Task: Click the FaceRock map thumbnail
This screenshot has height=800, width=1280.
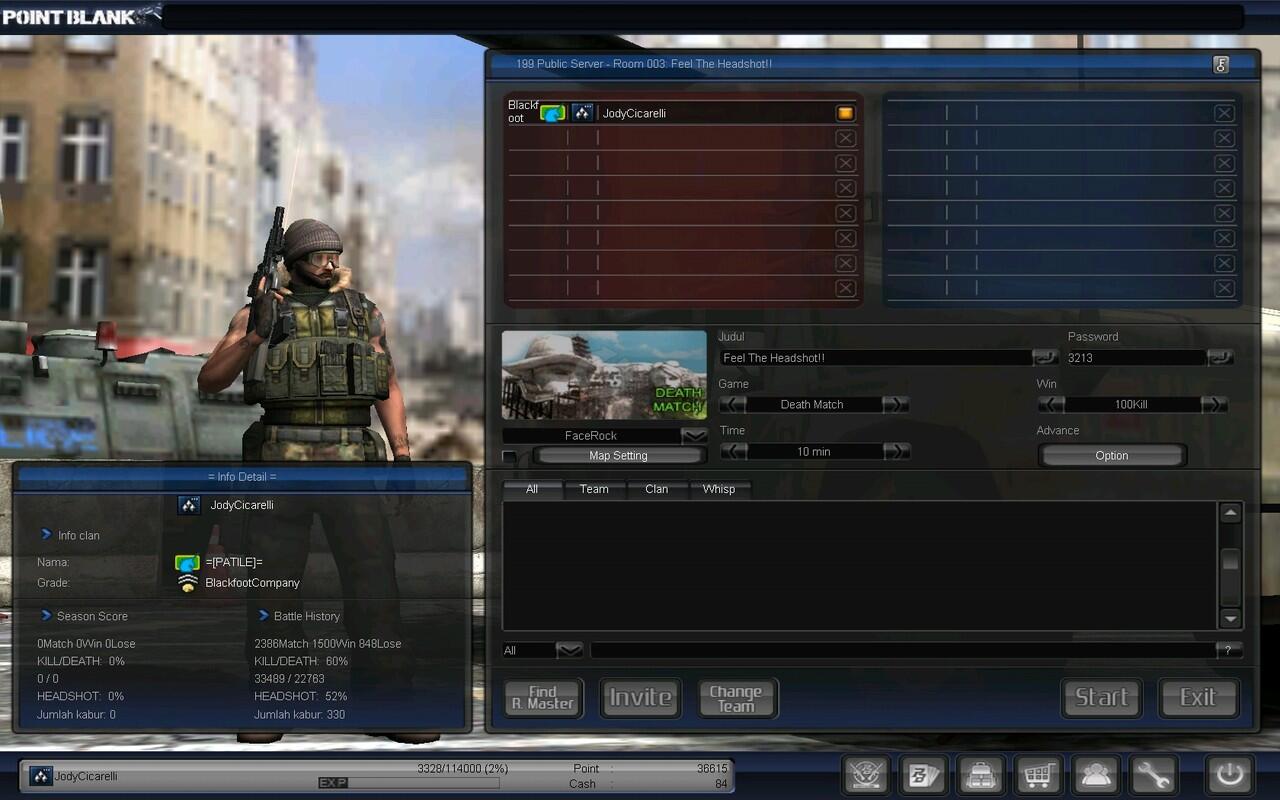Action: pyautogui.click(x=604, y=375)
